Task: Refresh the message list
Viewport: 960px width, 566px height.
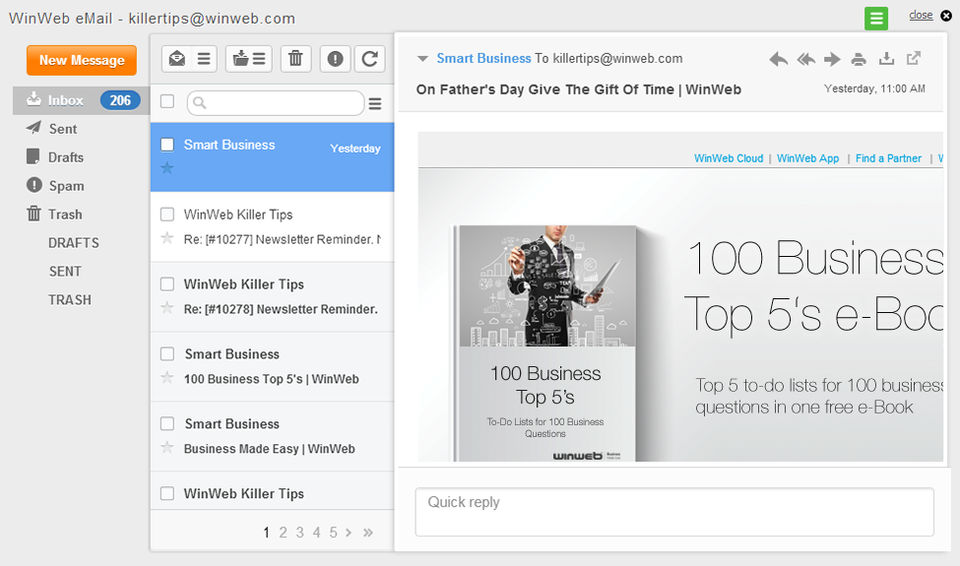Action: click(x=369, y=59)
